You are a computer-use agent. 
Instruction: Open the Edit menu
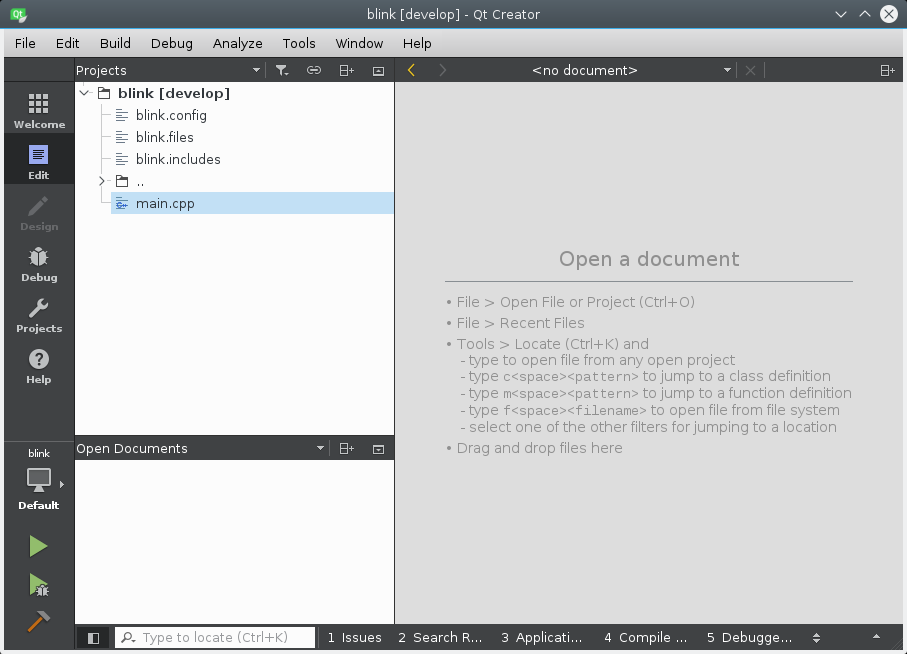[67, 43]
